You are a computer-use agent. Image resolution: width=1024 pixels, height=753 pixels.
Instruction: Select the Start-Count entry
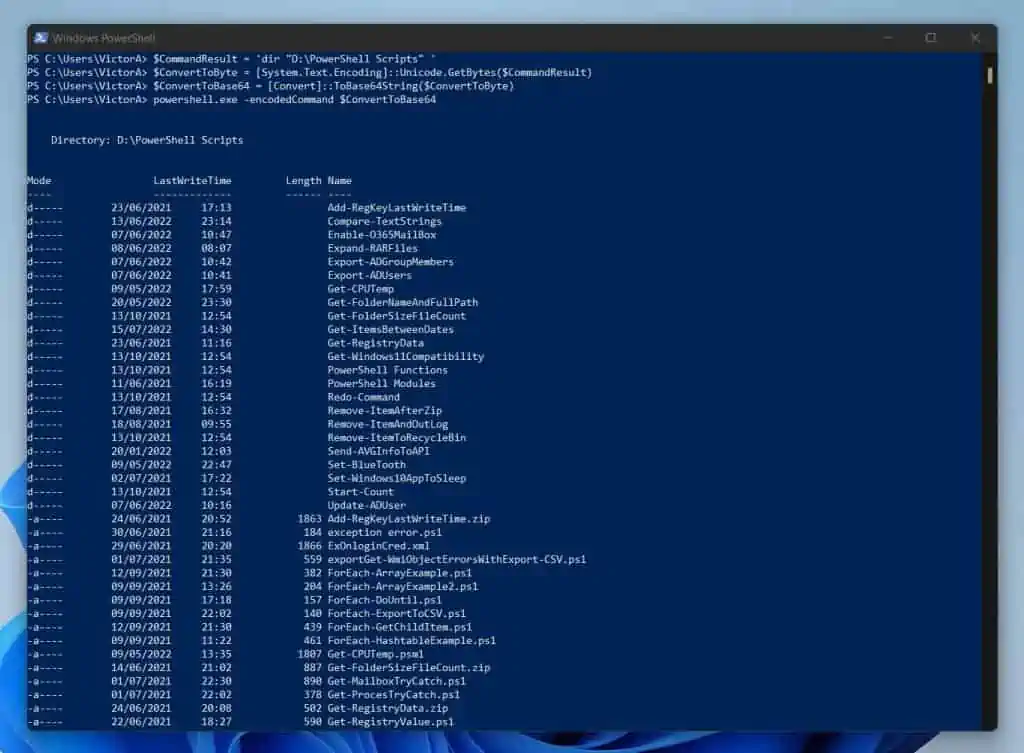point(360,492)
